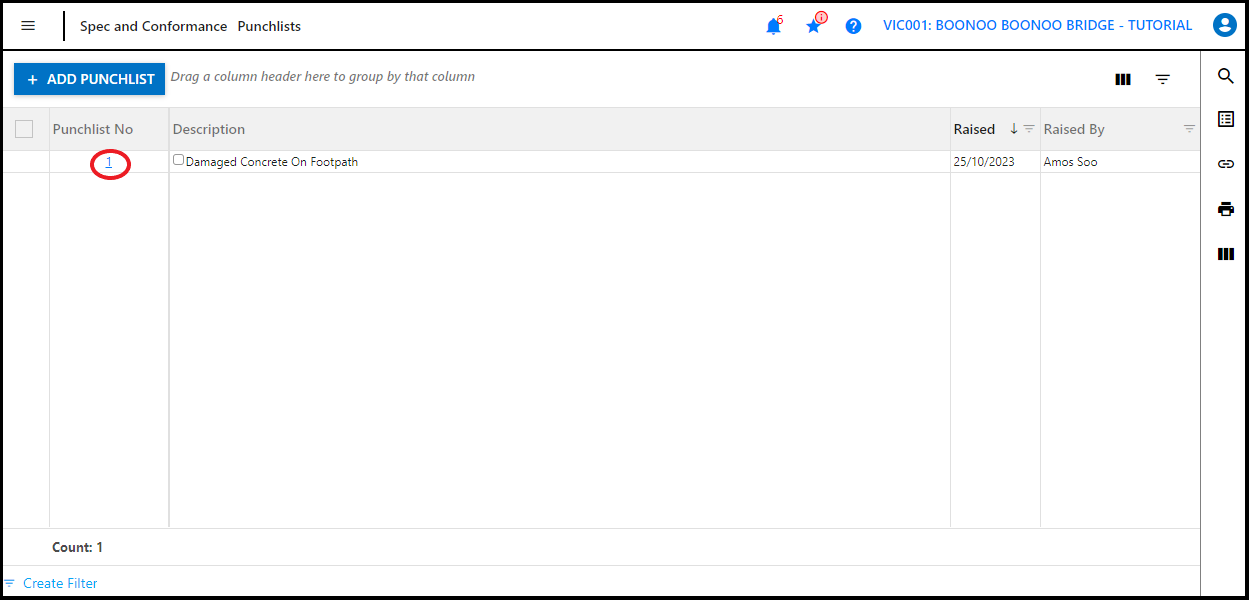The width and height of the screenshot is (1249, 600).
Task: Open the VIC001 Boonoo Boonoo Bridge project link
Action: coord(1037,26)
